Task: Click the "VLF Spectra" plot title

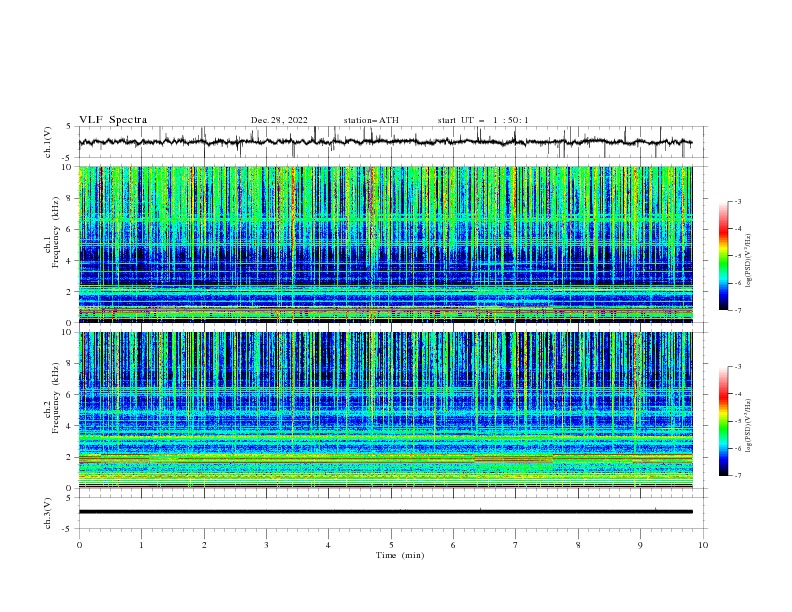Action: pyautogui.click(x=113, y=120)
